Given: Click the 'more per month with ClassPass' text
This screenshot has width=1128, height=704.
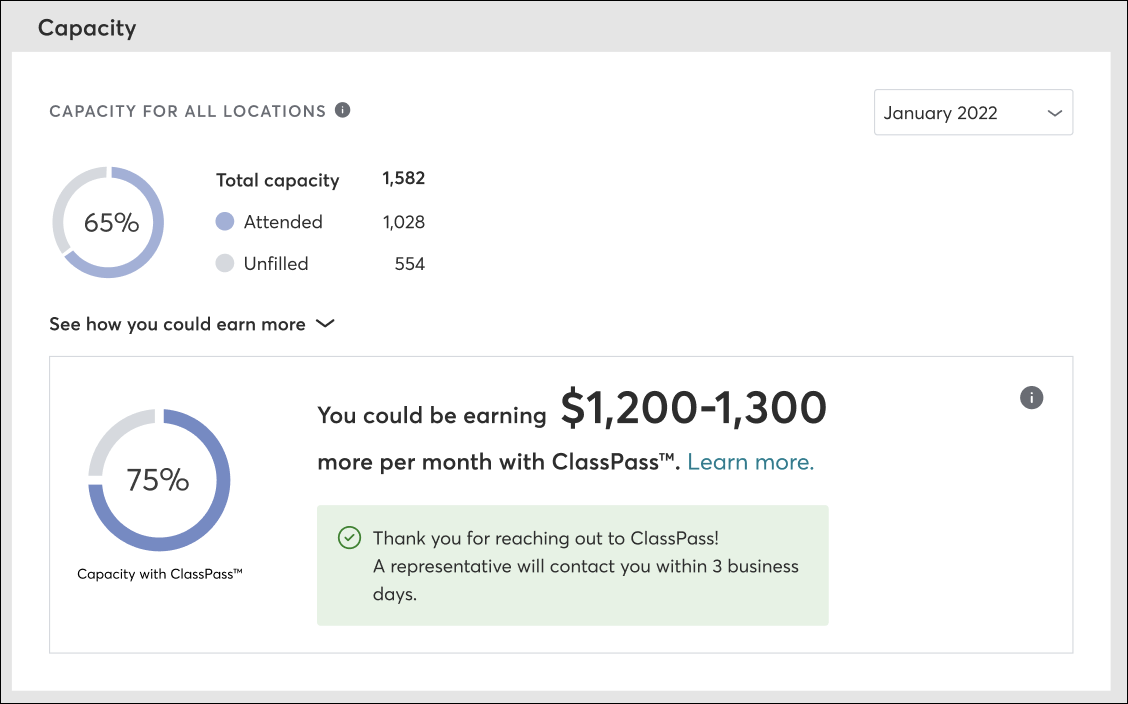Looking at the screenshot, I should (x=497, y=462).
